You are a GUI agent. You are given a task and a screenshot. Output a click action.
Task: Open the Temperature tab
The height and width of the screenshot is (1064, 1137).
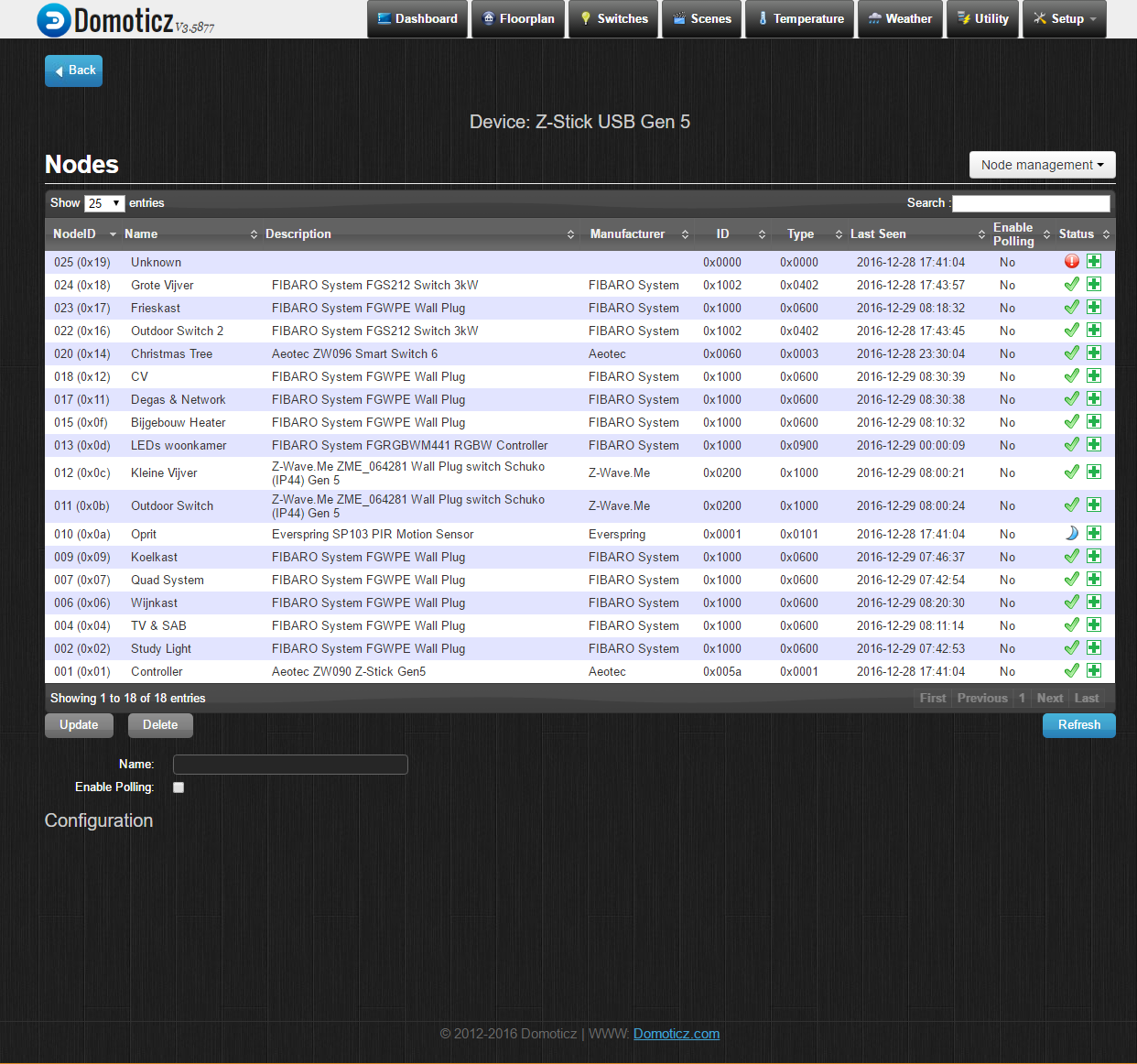coord(799,19)
